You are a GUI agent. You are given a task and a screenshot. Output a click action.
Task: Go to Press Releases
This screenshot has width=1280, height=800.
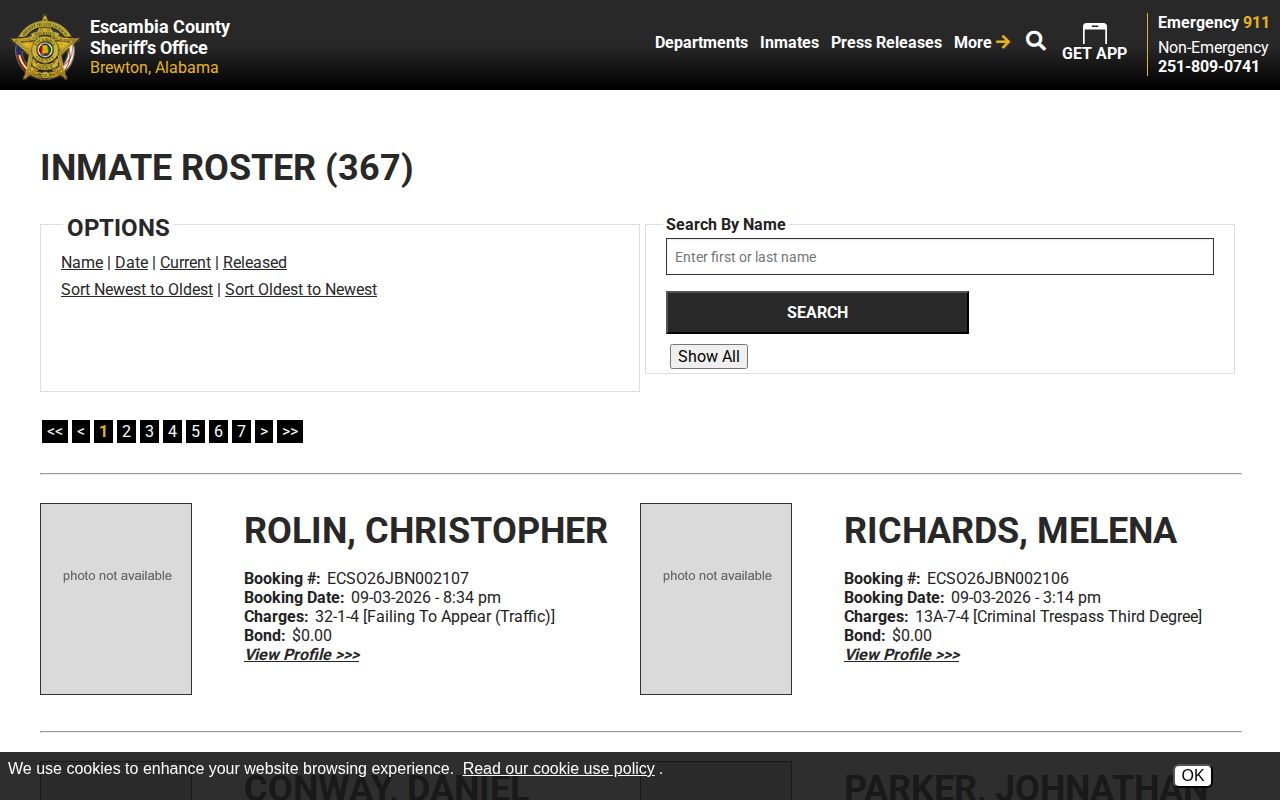(x=886, y=42)
